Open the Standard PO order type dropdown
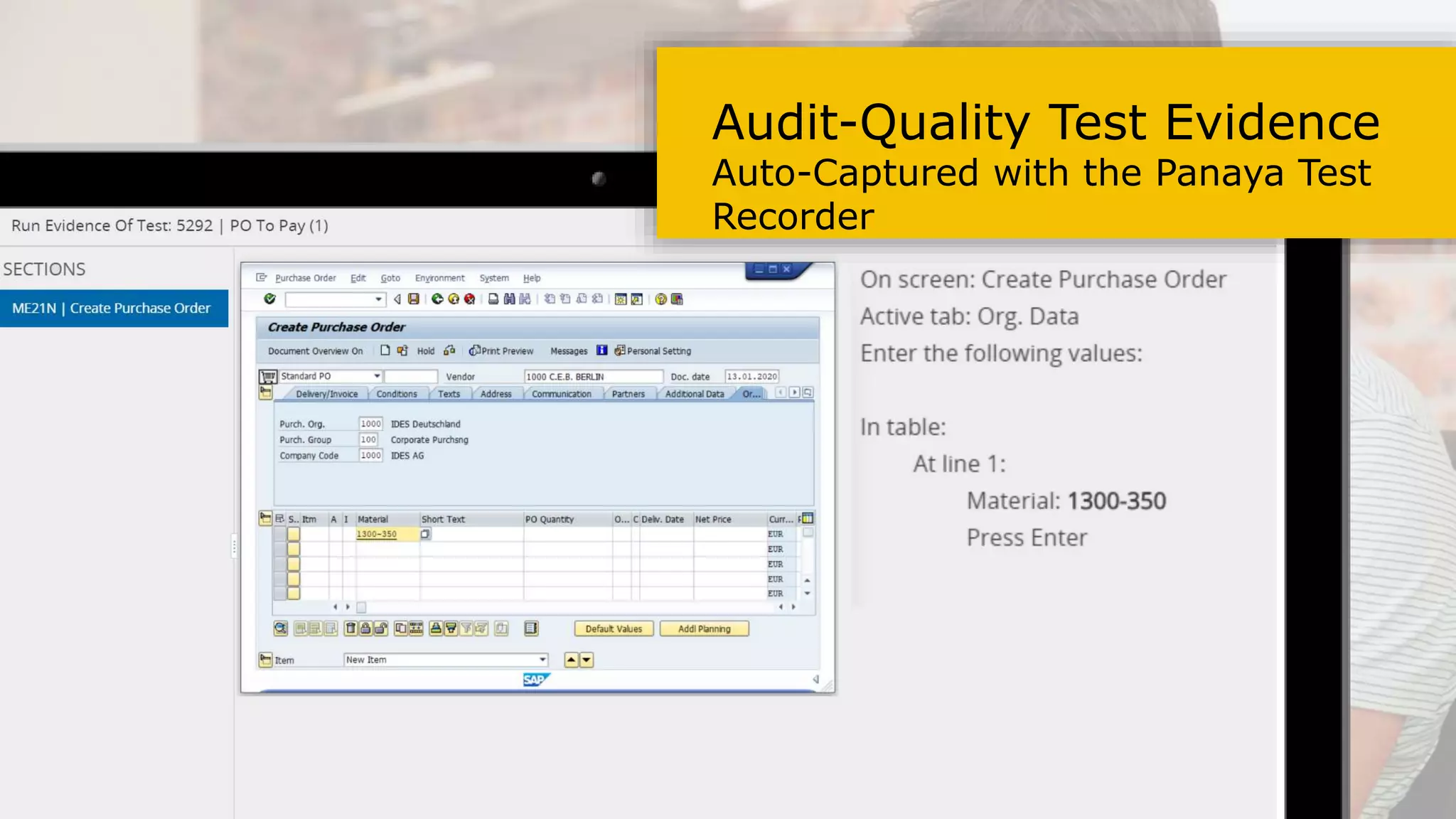 [377, 376]
